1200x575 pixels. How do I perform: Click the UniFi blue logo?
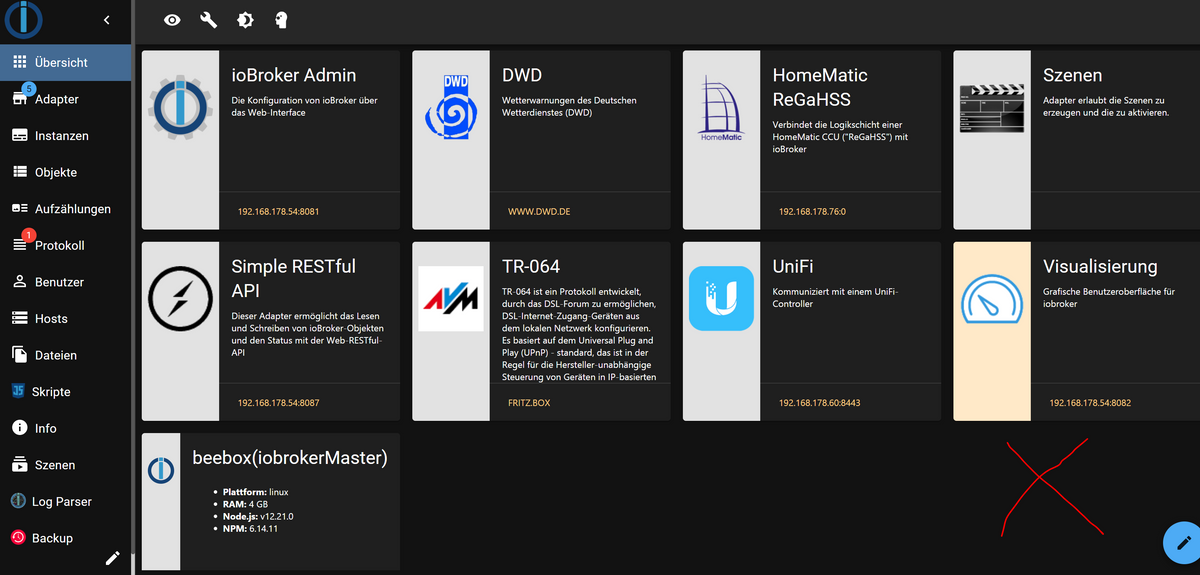click(721, 298)
